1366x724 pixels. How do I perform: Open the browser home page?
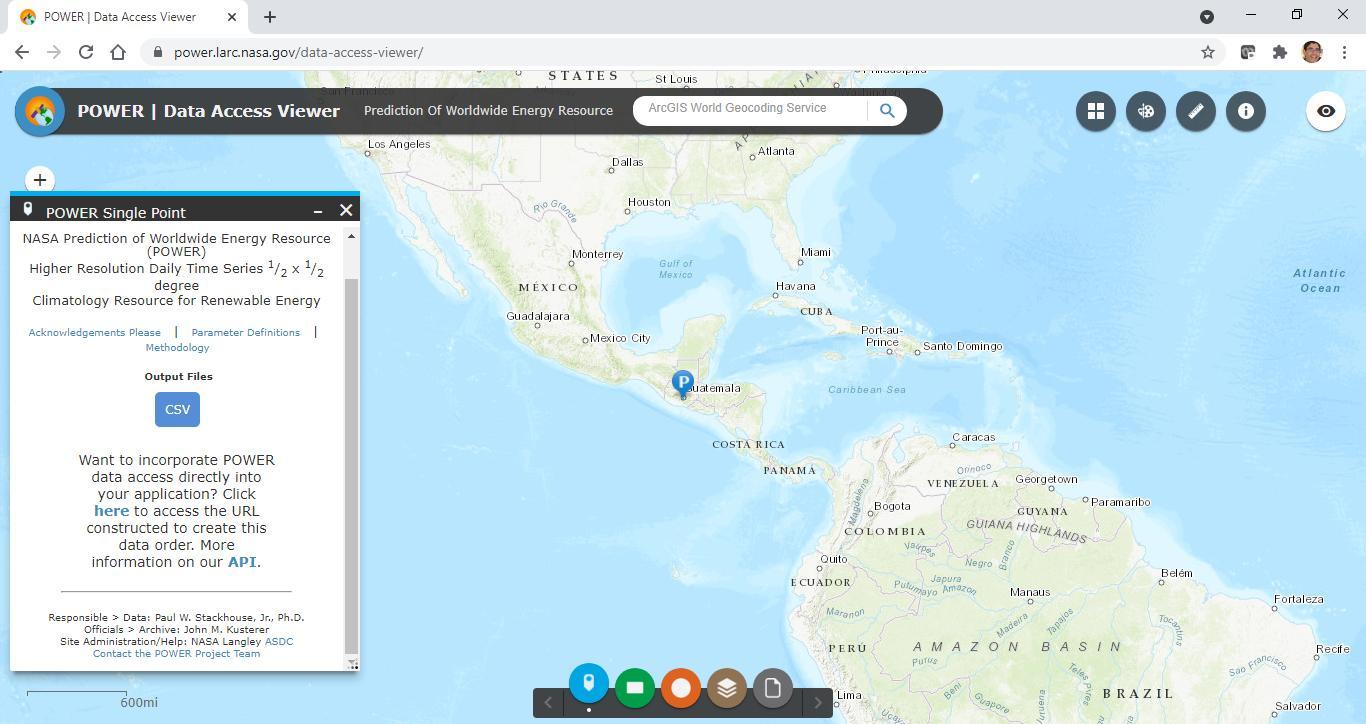pos(118,52)
